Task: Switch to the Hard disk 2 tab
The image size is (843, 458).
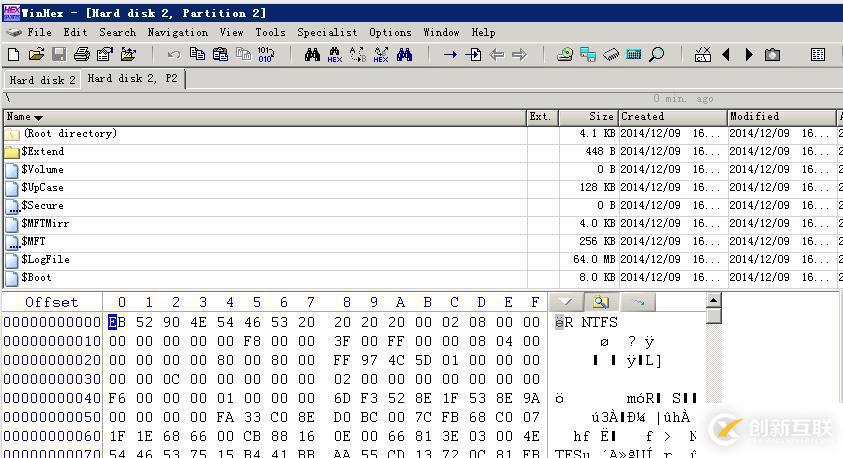Action: click(42, 80)
